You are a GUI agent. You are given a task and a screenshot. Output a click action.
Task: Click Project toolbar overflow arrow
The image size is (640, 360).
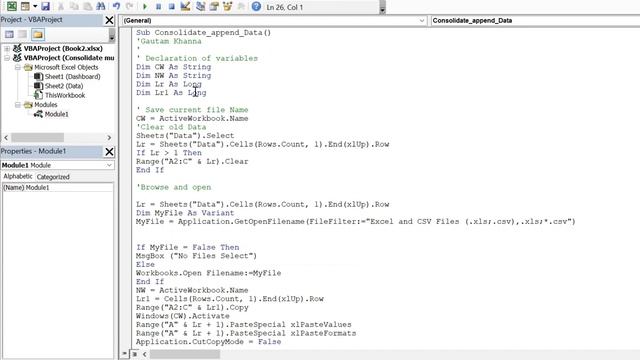click(x=112, y=37)
